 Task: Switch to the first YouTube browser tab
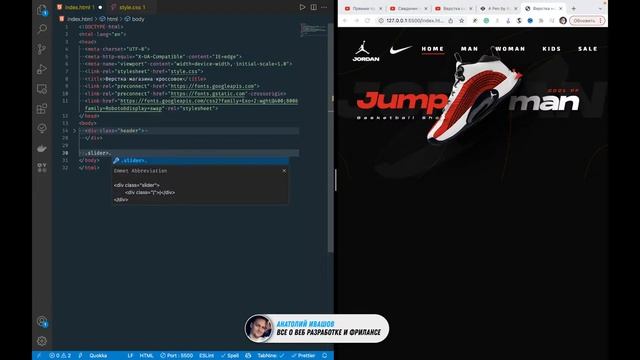point(362,8)
